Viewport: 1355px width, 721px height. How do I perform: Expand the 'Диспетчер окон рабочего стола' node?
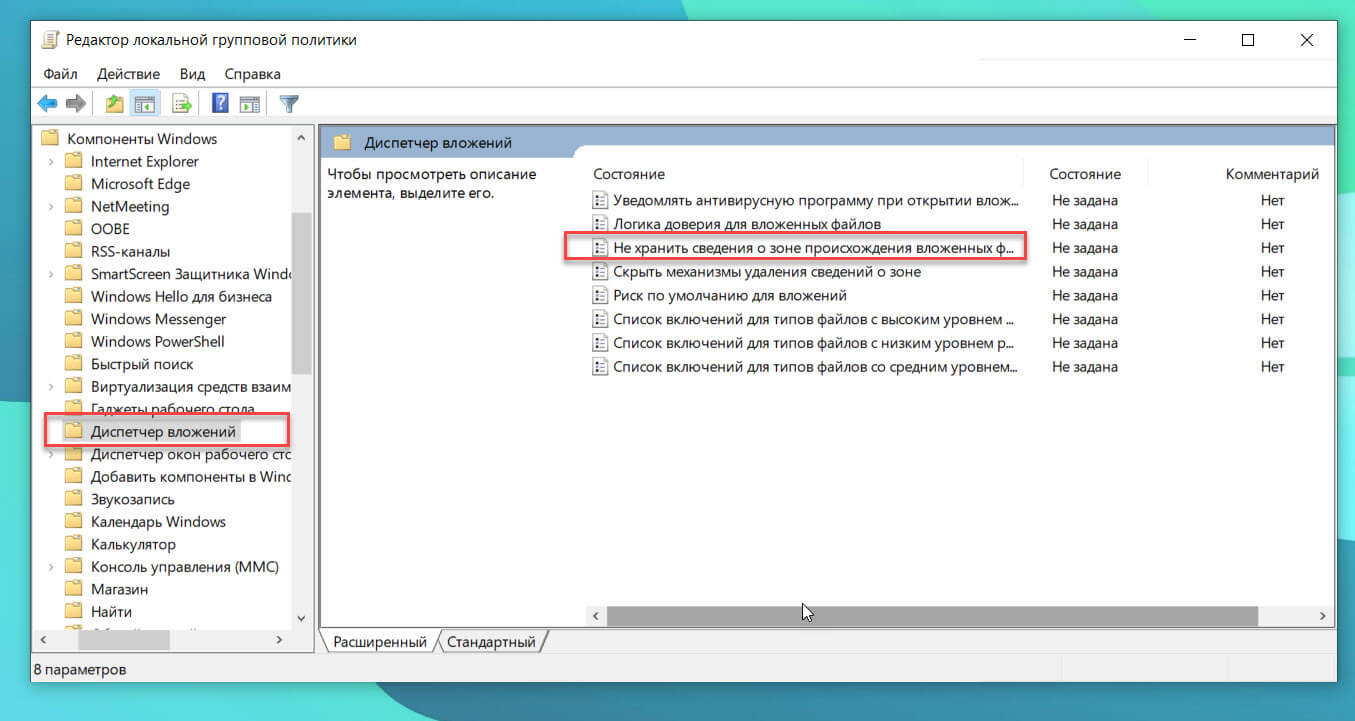click(51, 454)
